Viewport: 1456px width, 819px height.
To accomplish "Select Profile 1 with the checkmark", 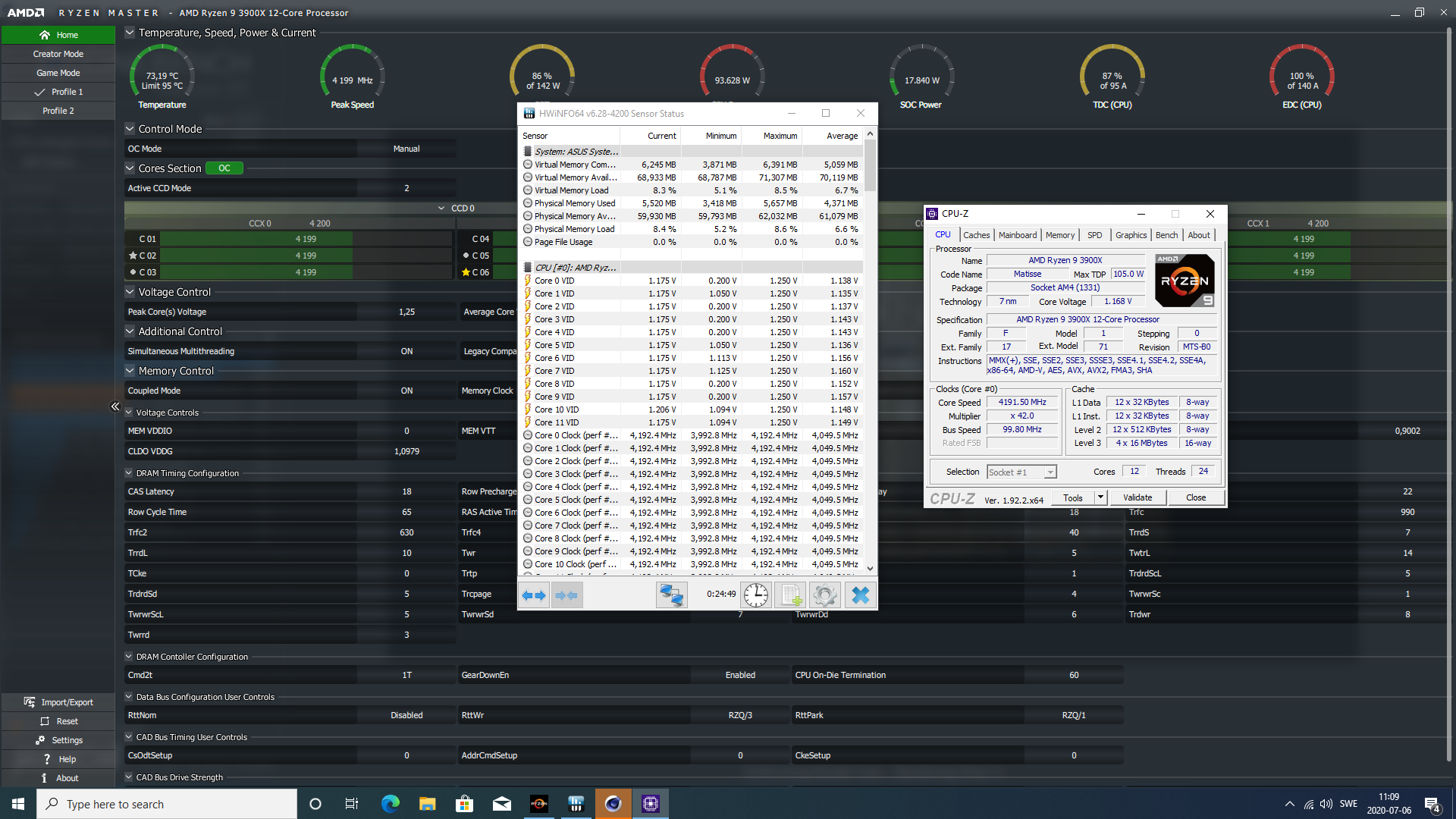I will coord(58,92).
